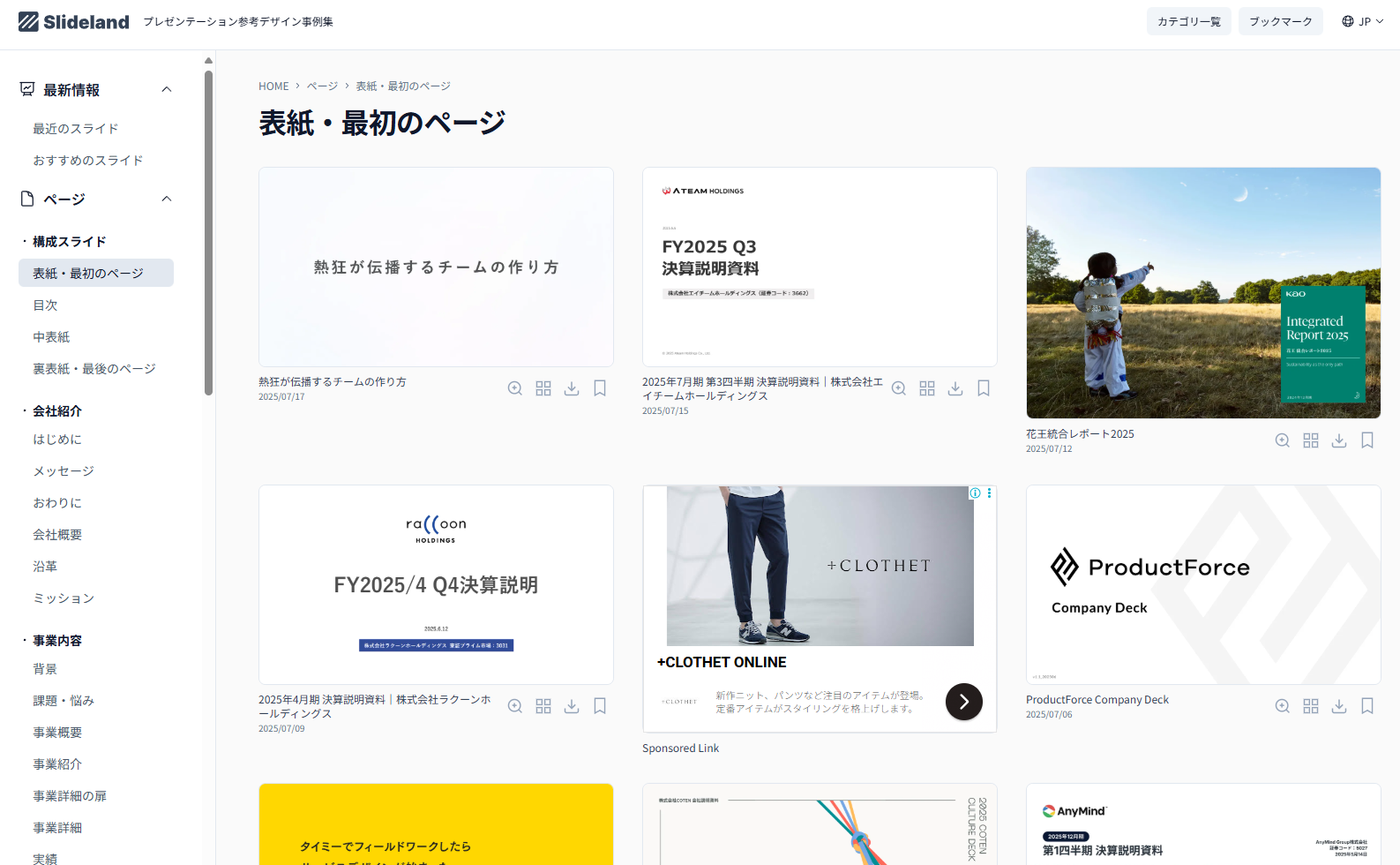Zoom in on ProductForce Company Deck

click(1283, 706)
